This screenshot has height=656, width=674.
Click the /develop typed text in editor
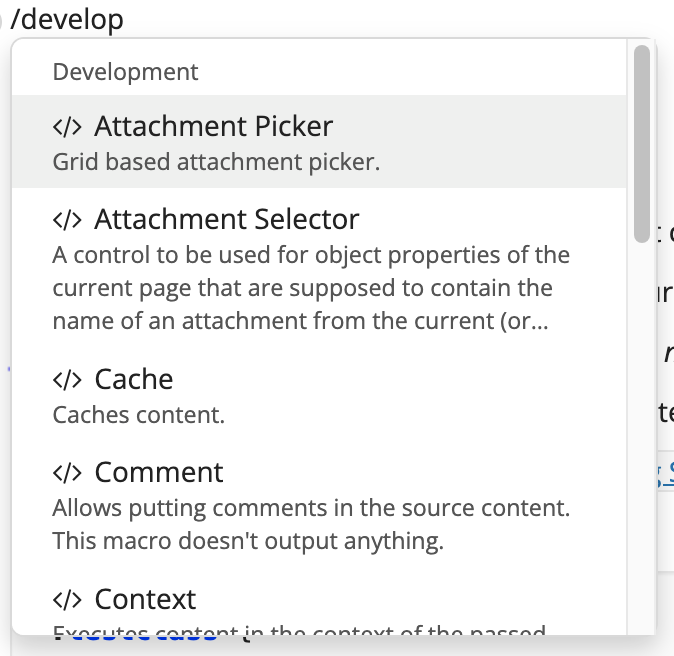point(67,20)
